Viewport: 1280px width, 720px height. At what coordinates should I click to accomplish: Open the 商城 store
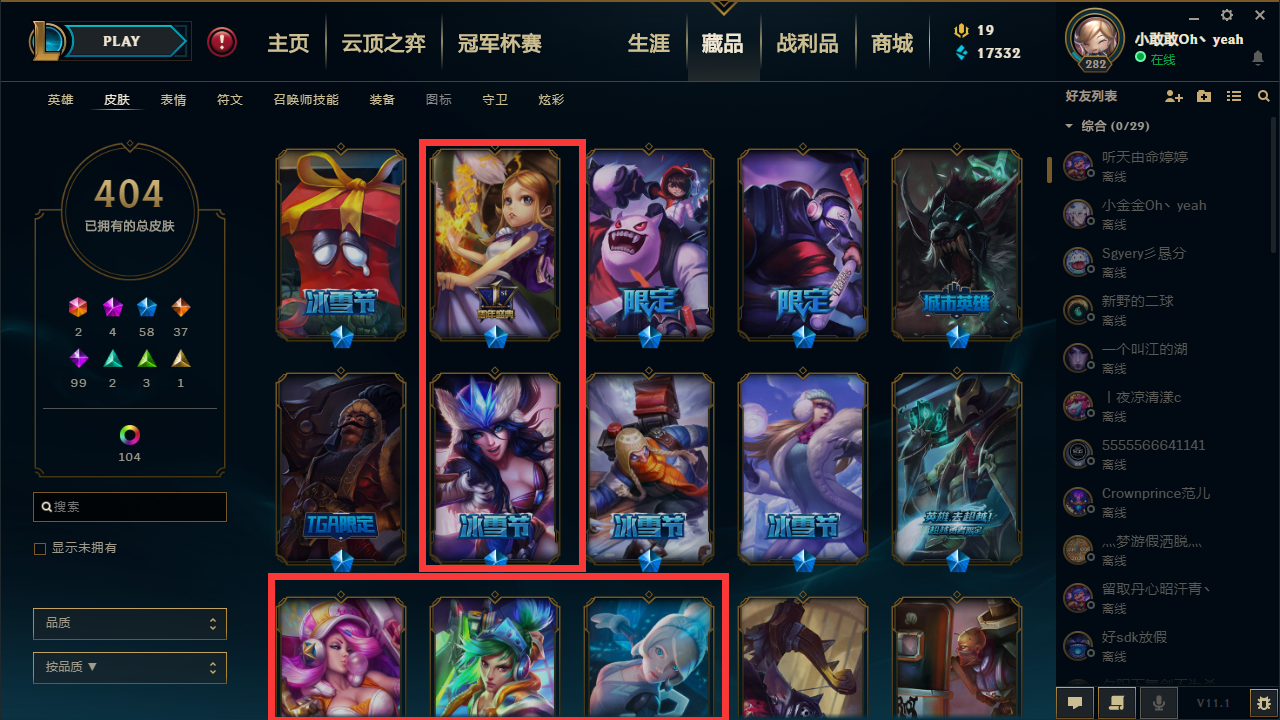click(x=892, y=43)
